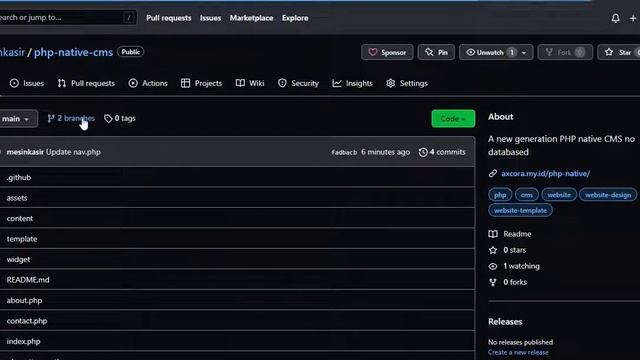View the 2 branches link

click(71, 118)
